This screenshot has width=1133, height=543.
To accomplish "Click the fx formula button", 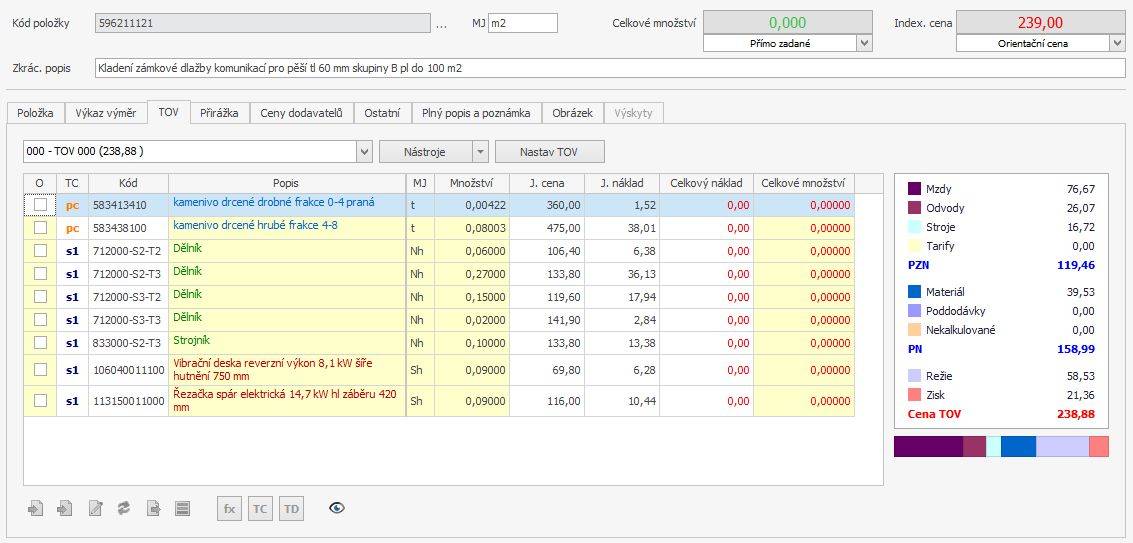I will tap(229, 508).
